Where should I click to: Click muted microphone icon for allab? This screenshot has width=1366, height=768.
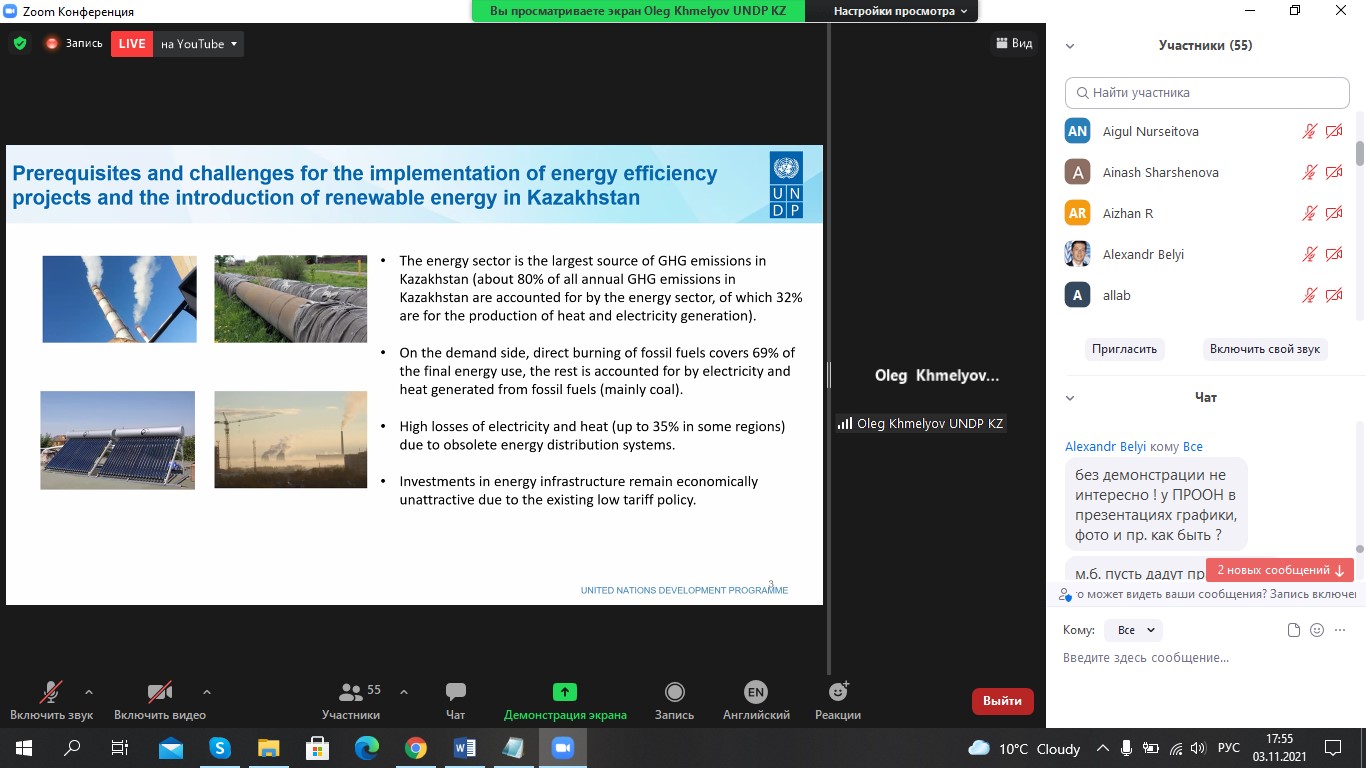point(1309,295)
